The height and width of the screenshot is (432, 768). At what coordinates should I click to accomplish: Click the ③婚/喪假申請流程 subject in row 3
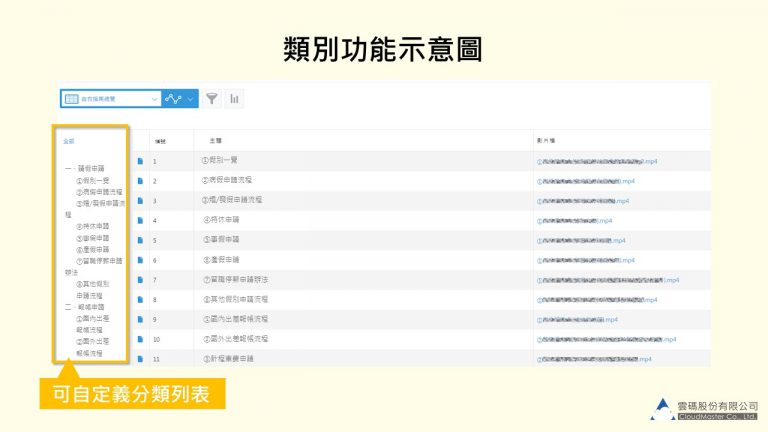[x=234, y=200]
